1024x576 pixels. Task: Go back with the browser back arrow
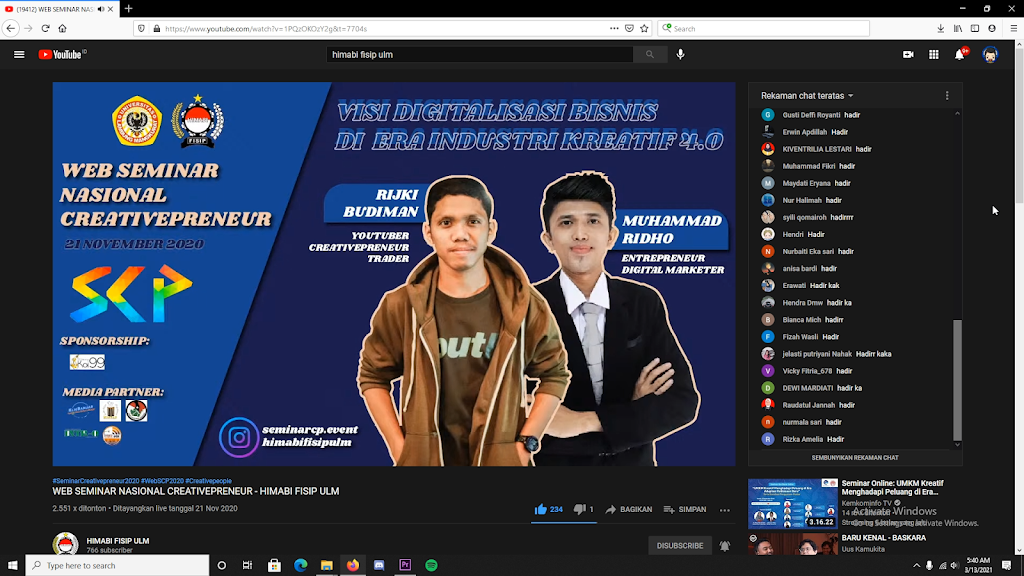[x=10, y=29]
